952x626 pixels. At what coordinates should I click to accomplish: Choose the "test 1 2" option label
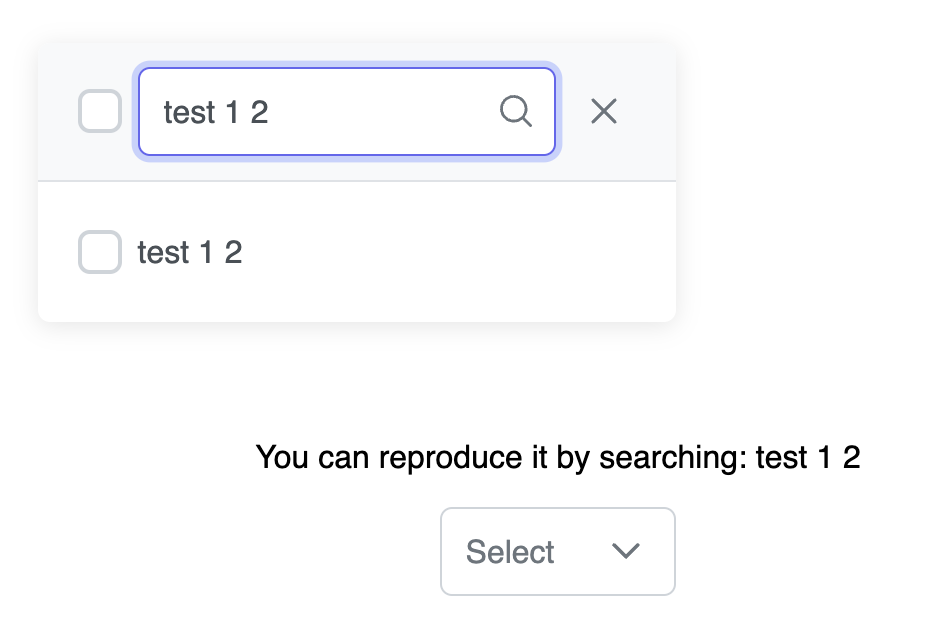pos(190,252)
